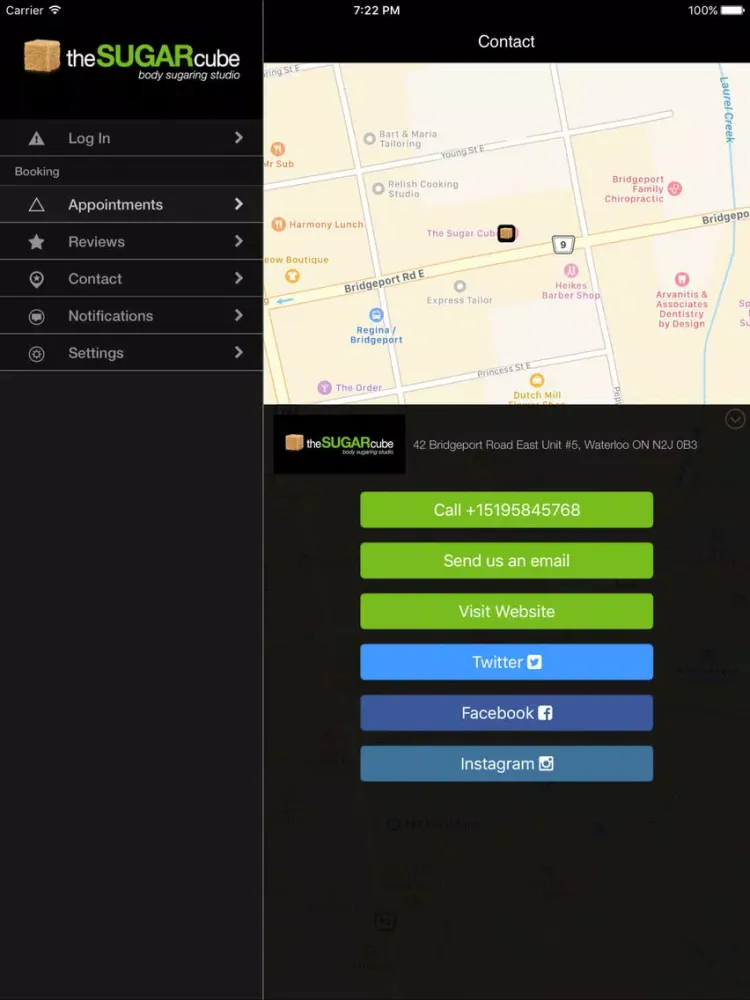Tap The Order bar map marker
Viewport: 750px width, 1000px height.
click(x=325, y=387)
